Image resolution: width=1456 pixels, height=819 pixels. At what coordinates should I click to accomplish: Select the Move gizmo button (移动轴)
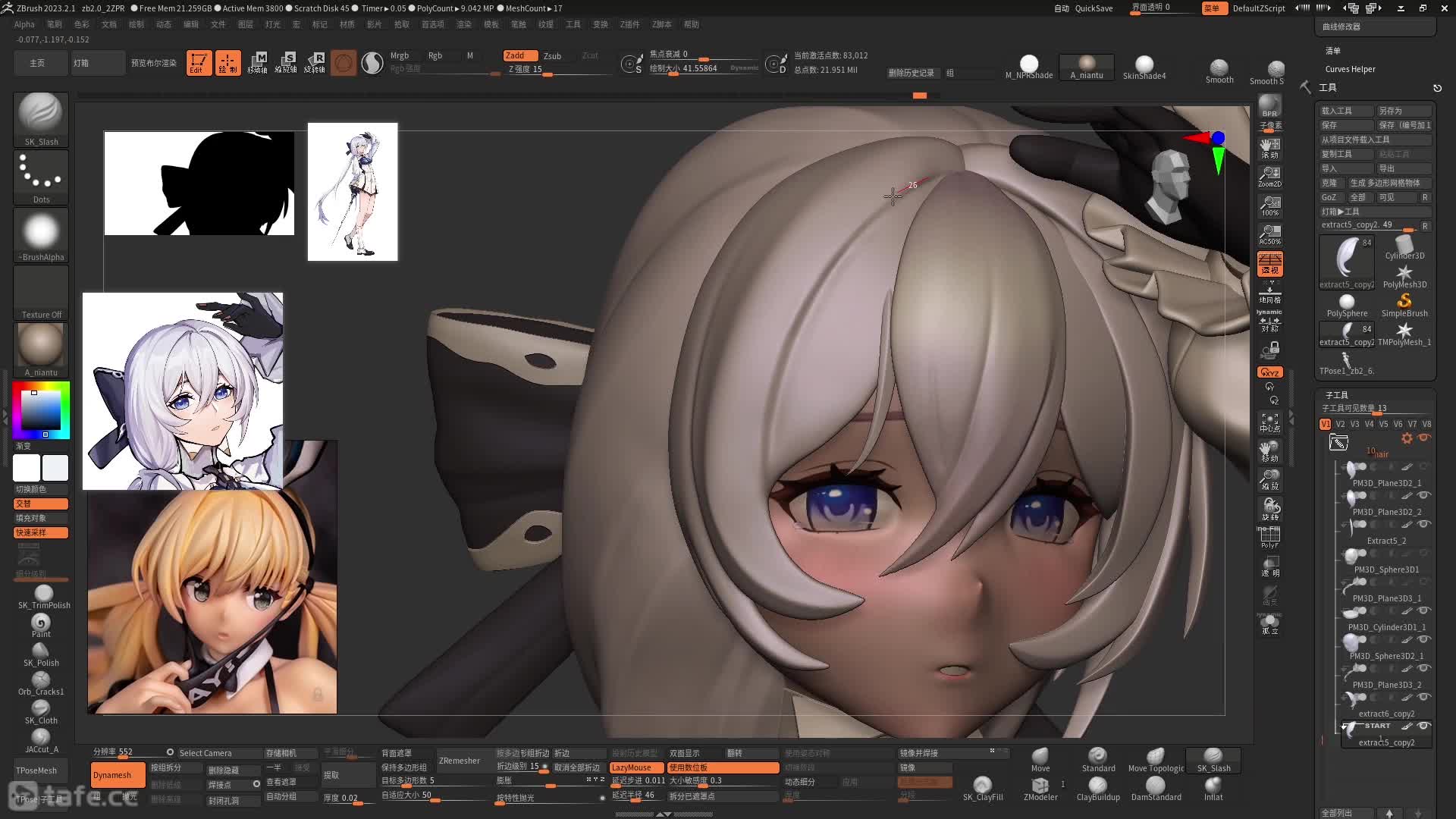click(257, 63)
